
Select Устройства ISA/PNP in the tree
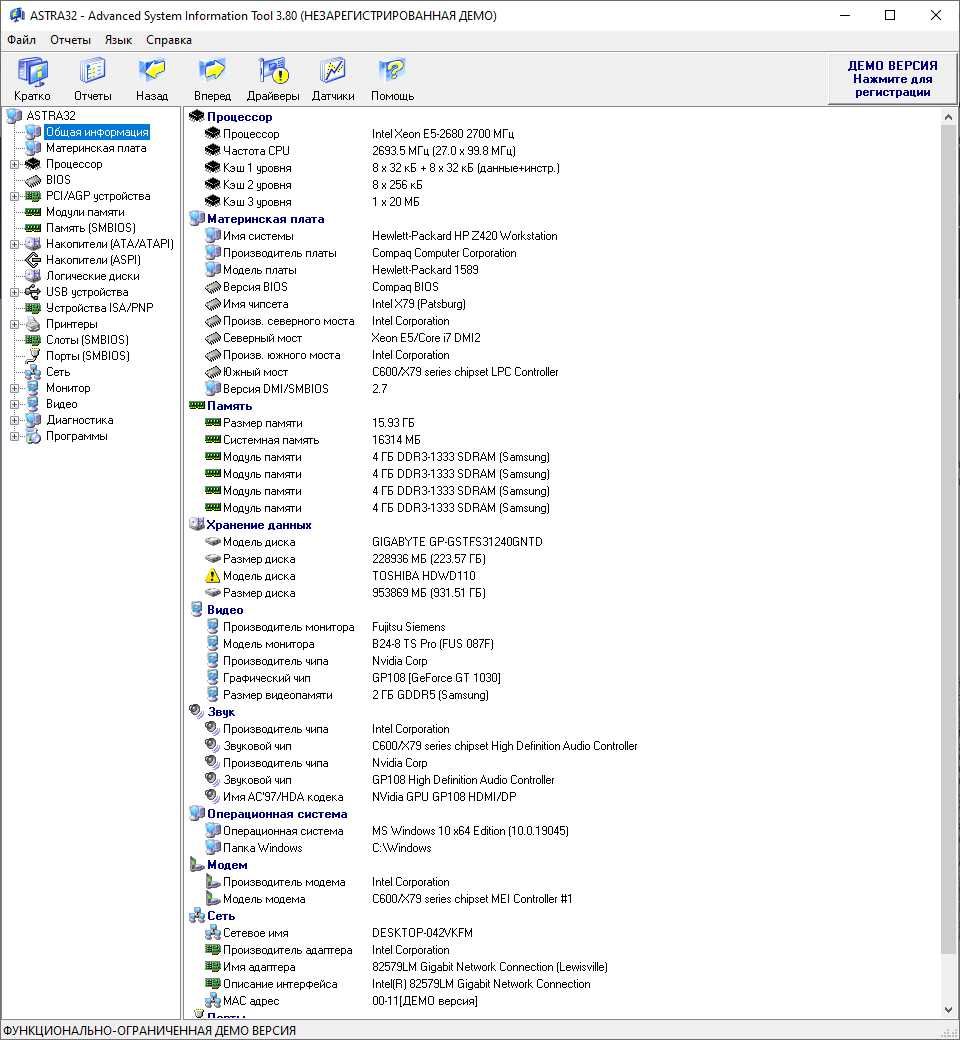tap(100, 308)
